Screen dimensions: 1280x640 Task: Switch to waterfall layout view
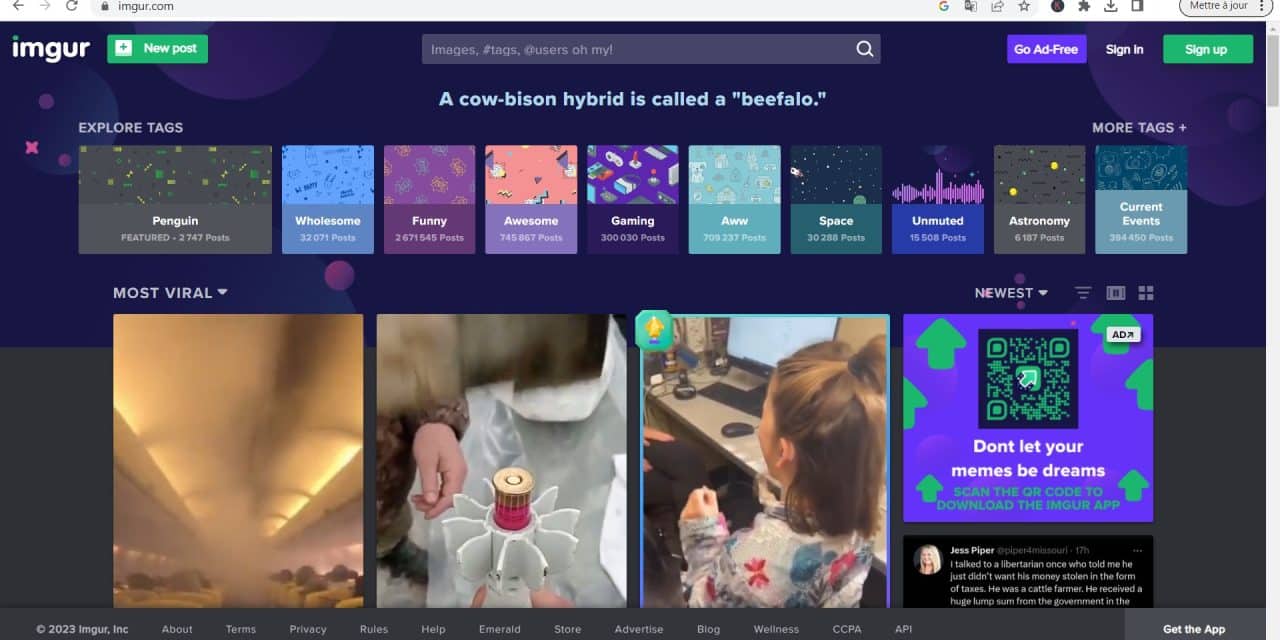[x=1116, y=293]
